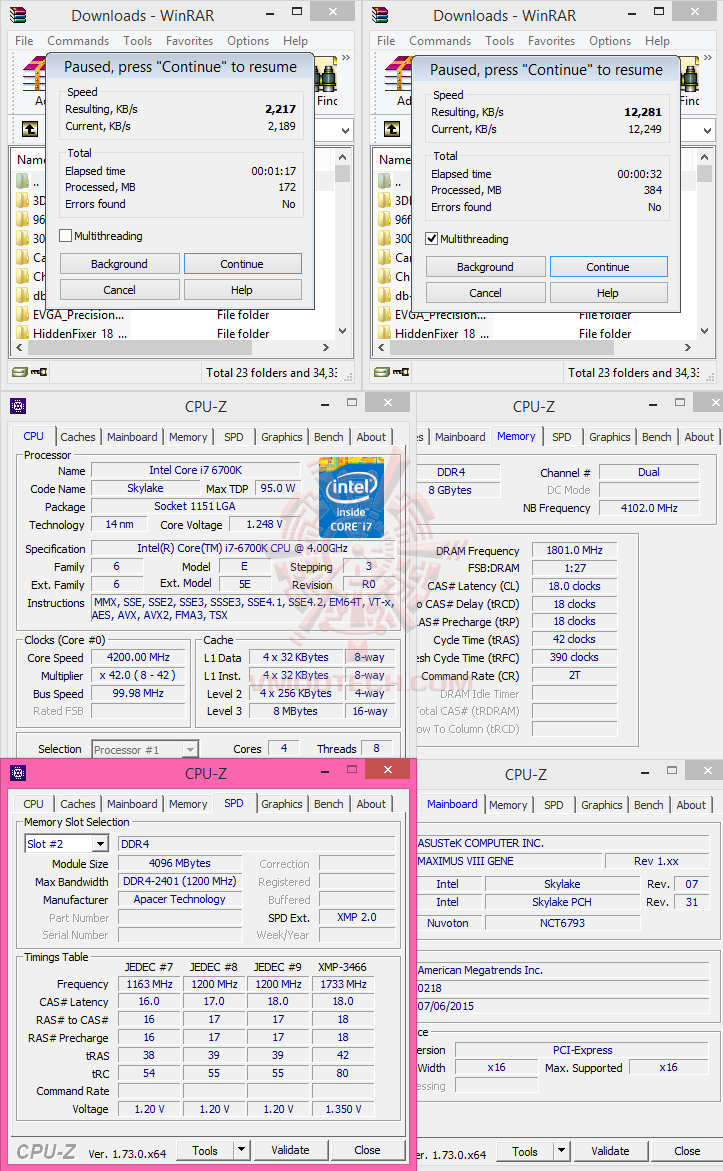Click the parent '..' folder icon in the right WinRAR
Screen dimensions: 723x1171
(x=385, y=181)
